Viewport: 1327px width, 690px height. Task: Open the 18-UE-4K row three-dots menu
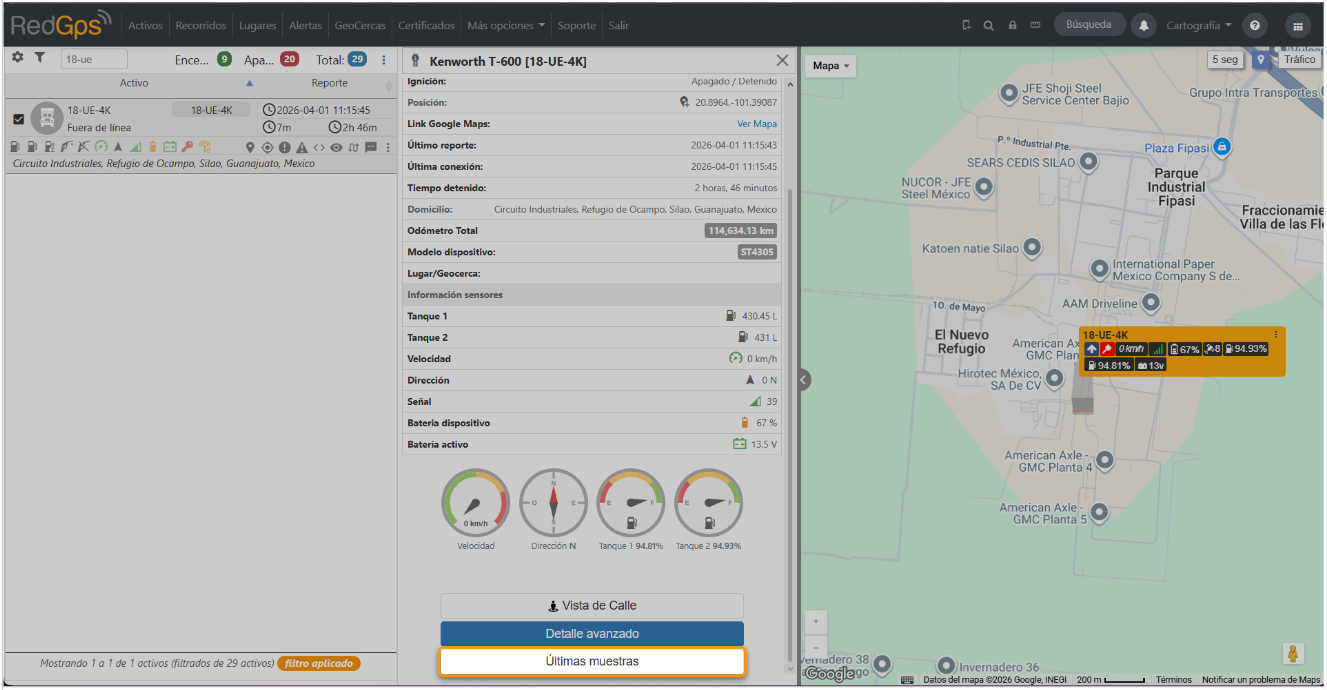(388, 147)
